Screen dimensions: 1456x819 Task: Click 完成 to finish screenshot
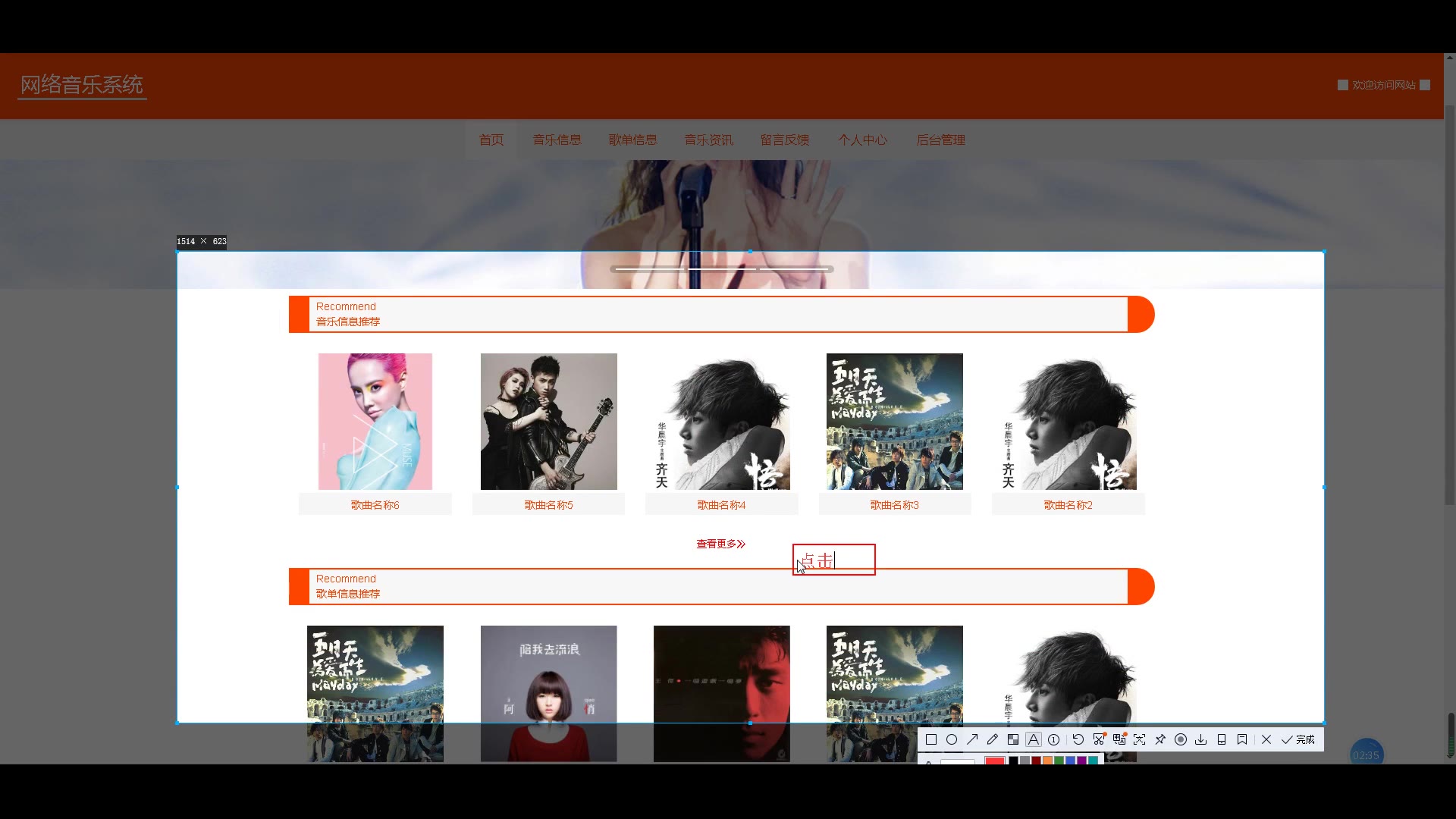[x=1298, y=739]
